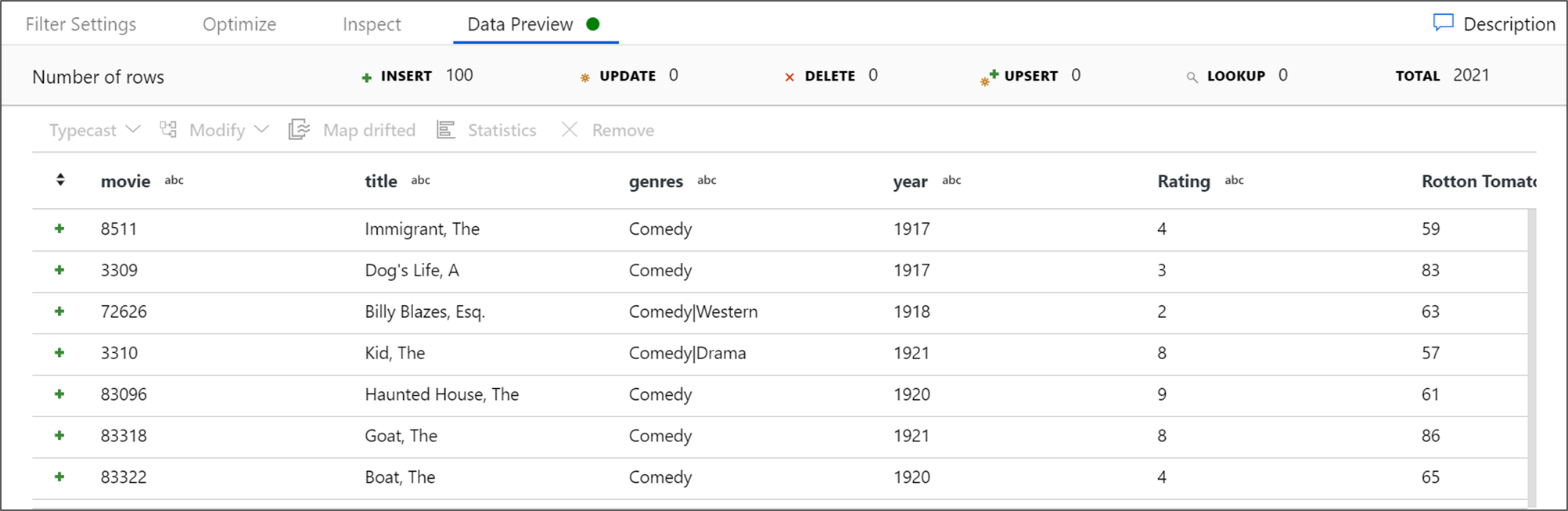
Task: Click the Remove X icon
Action: point(570,129)
